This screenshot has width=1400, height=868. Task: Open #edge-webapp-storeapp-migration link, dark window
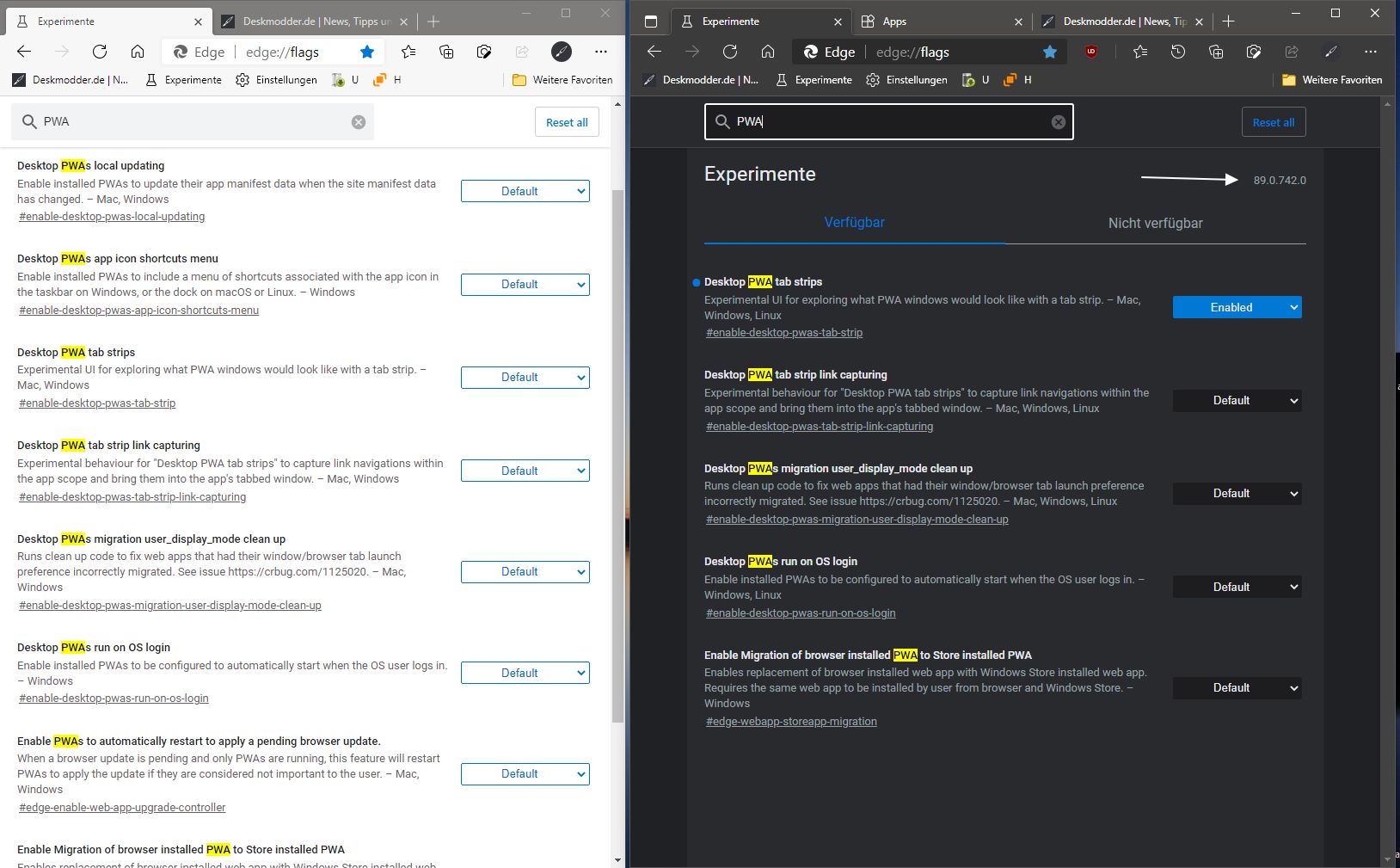click(x=791, y=722)
